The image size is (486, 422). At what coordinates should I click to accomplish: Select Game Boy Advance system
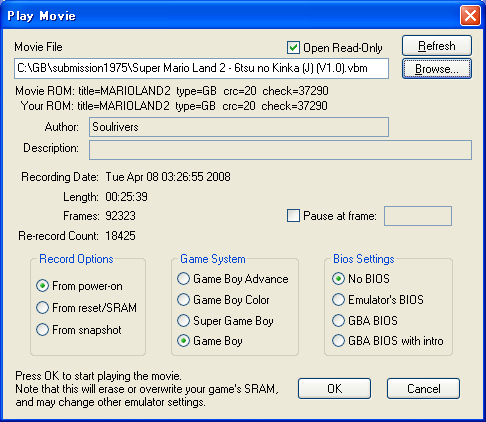click(183, 279)
